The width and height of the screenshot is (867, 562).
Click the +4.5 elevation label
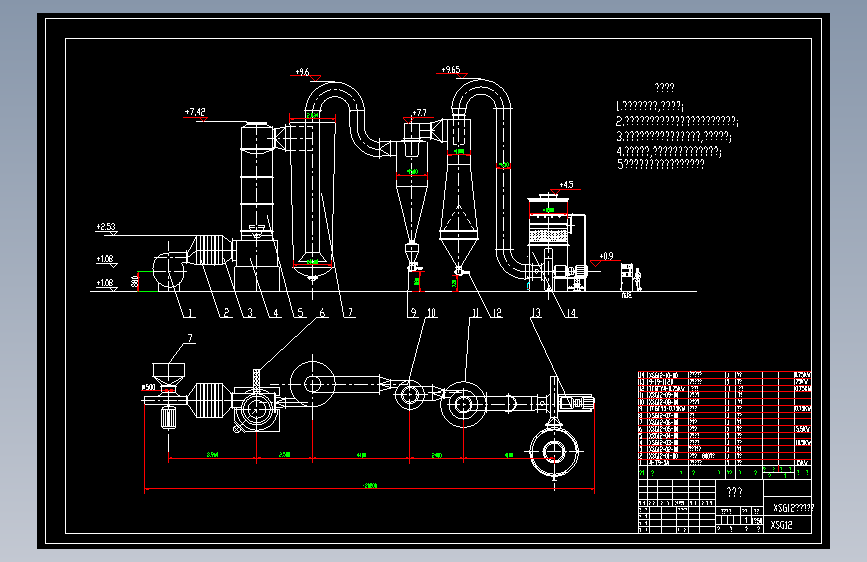click(566, 185)
